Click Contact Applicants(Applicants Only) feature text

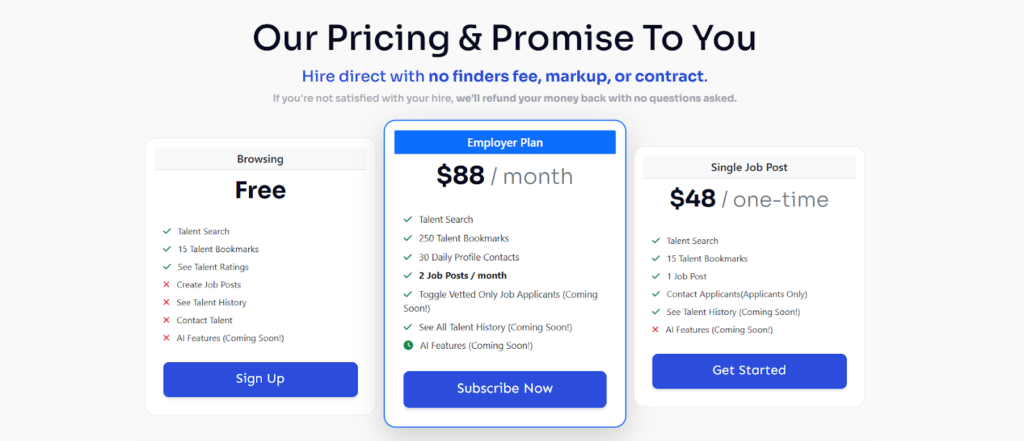coord(737,294)
